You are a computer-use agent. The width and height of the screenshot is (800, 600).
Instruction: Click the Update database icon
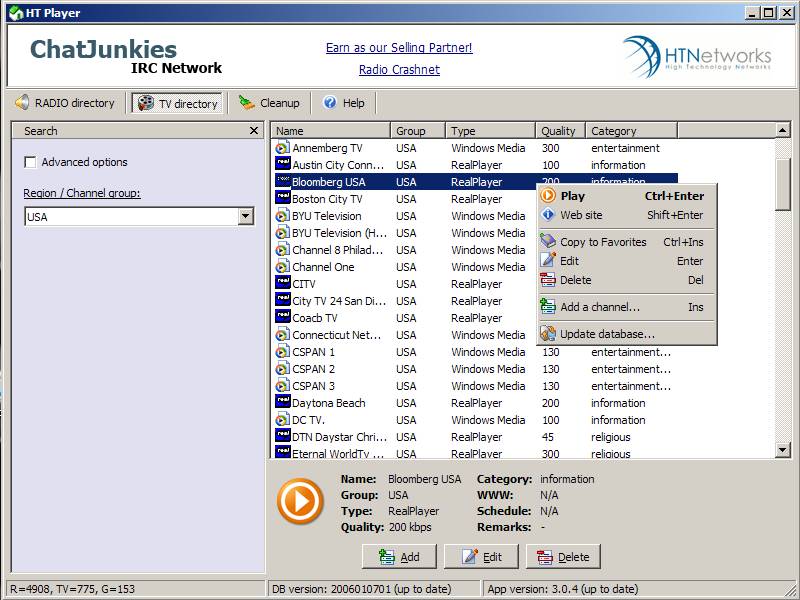pyautogui.click(x=548, y=334)
